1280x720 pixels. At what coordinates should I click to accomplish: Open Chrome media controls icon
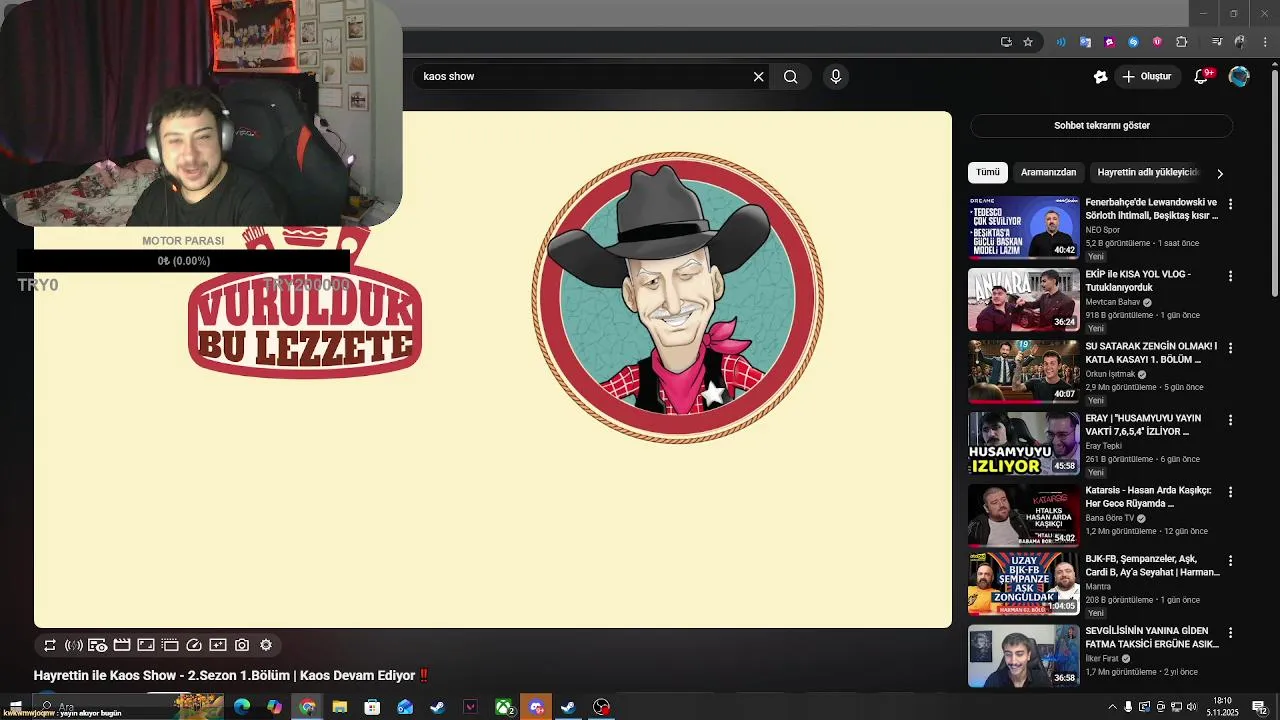point(1216,42)
